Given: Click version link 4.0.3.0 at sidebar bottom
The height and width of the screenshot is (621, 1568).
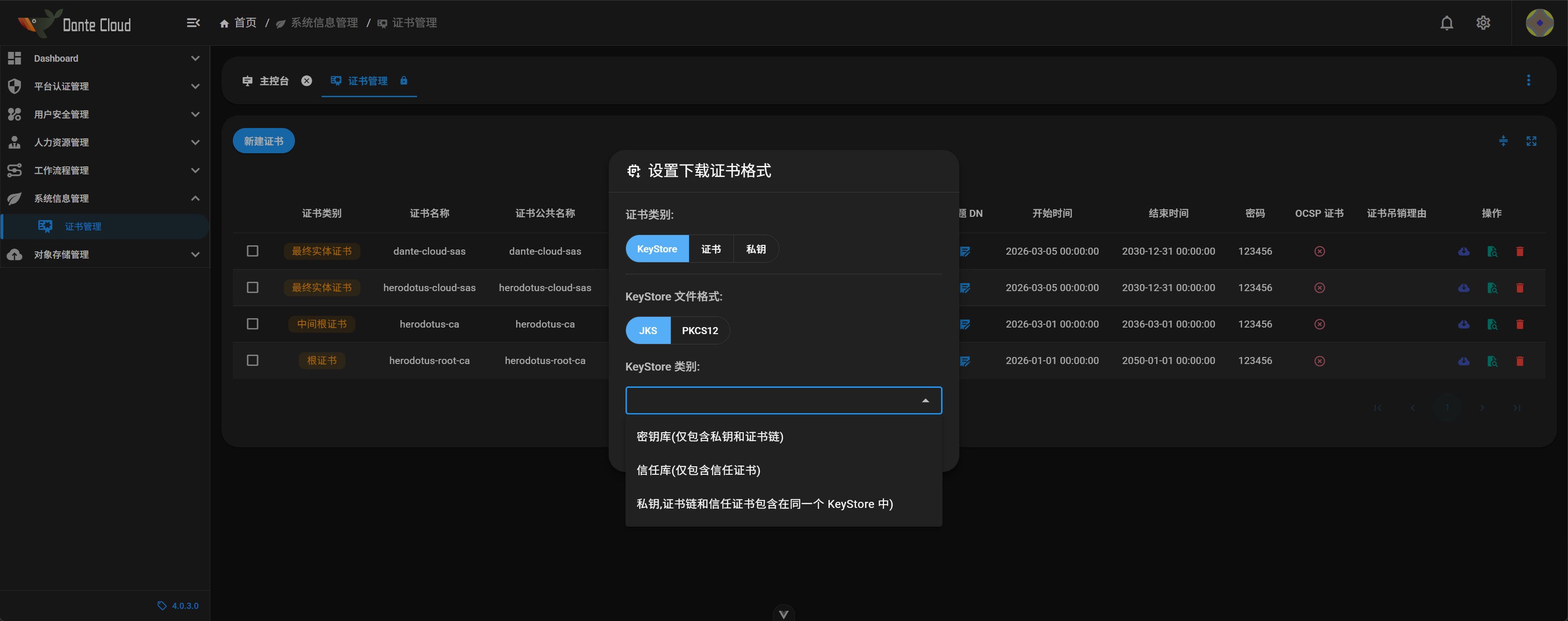Looking at the screenshot, I should coord(184,605).
